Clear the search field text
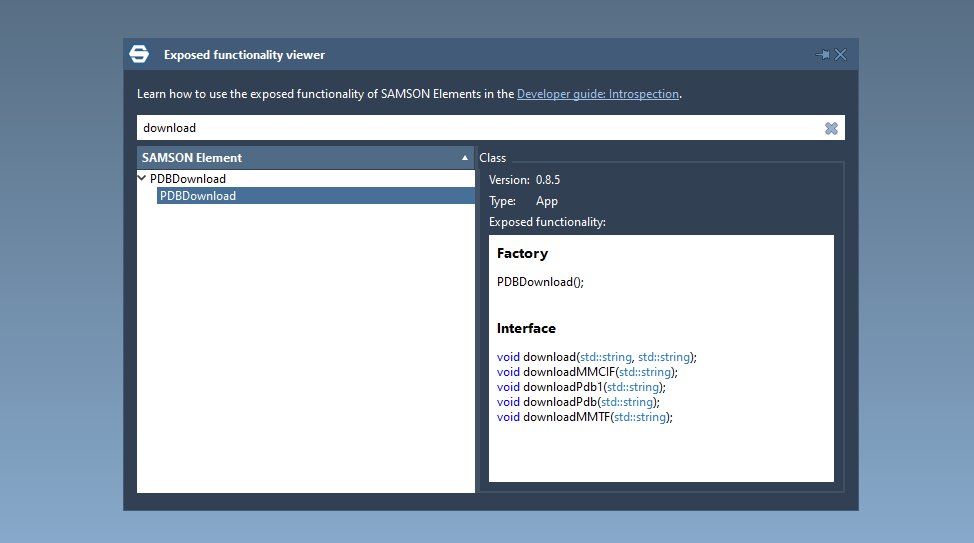This screenshot has height=543, width=974. pyautogui.click(x=831, y=128)
